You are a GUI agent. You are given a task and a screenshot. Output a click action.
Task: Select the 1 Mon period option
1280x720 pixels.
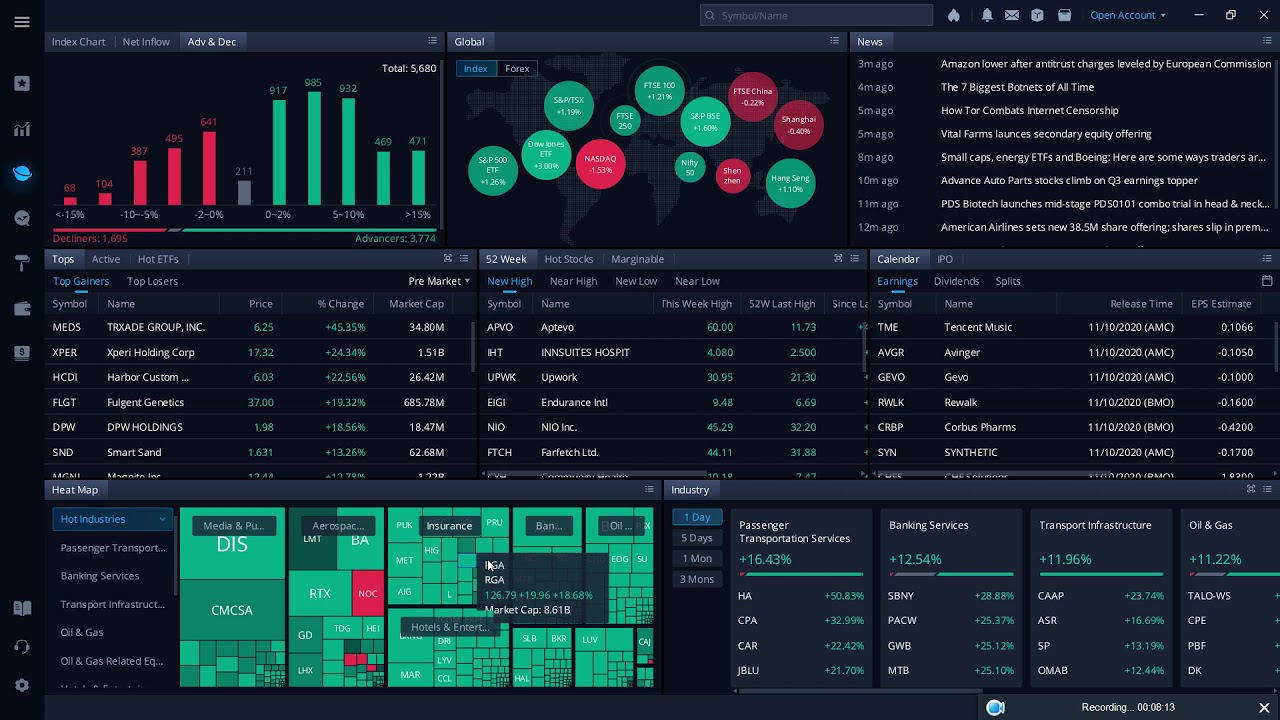tap(697, 558)
